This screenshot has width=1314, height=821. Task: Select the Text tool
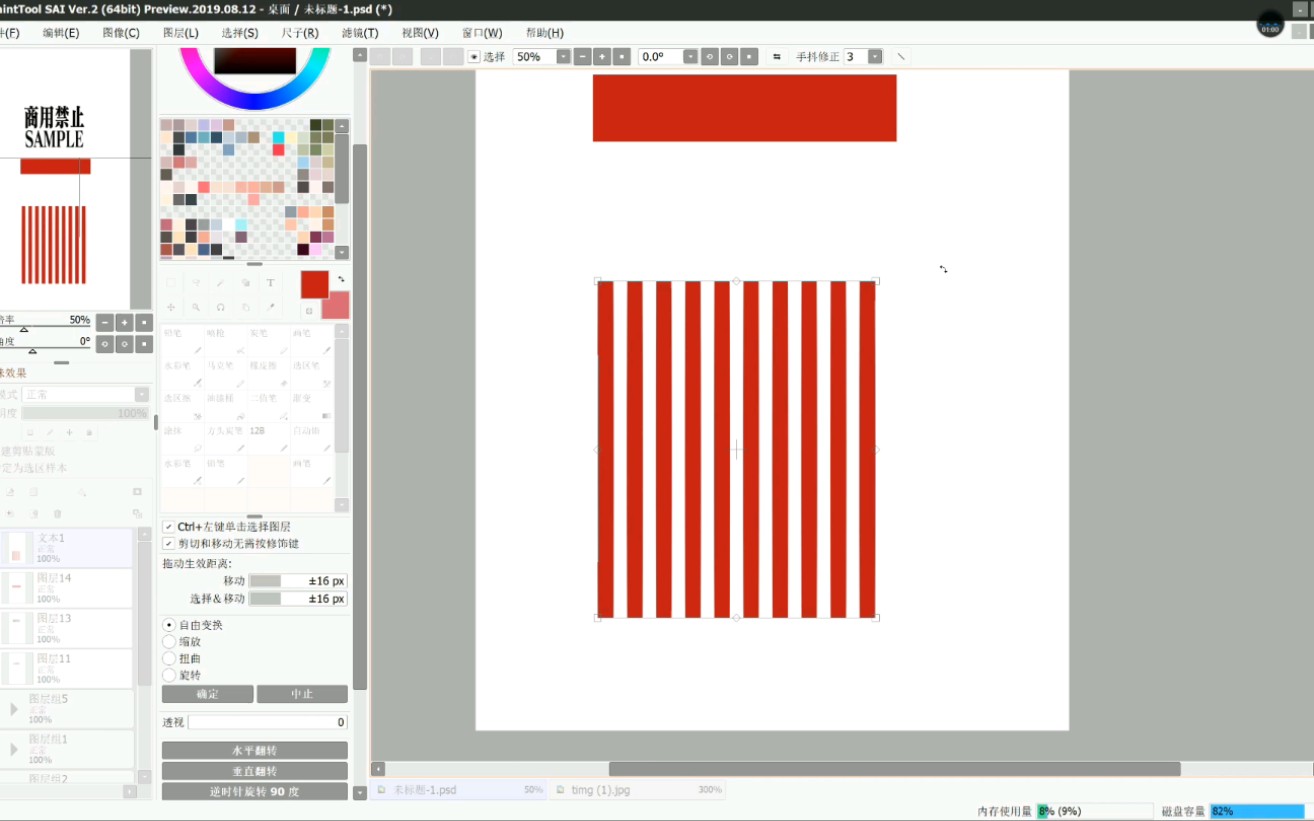point(270,283)
